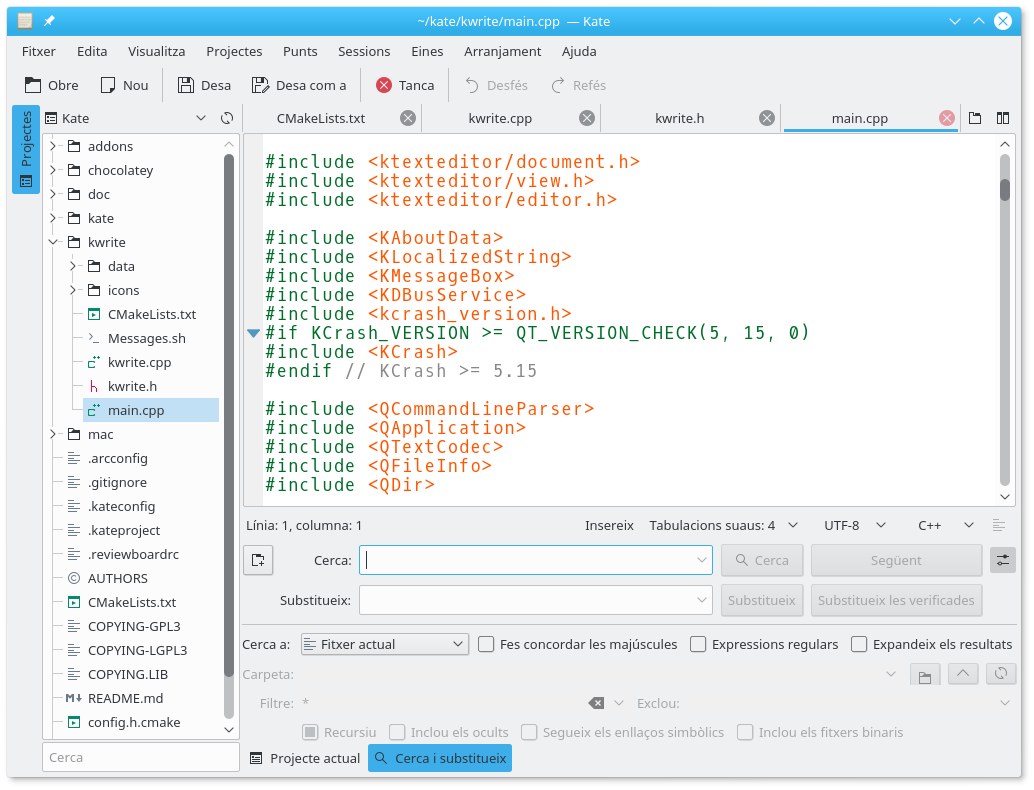
Task: Click the new search tab icon left of Cerca
Action: (258, 560)
